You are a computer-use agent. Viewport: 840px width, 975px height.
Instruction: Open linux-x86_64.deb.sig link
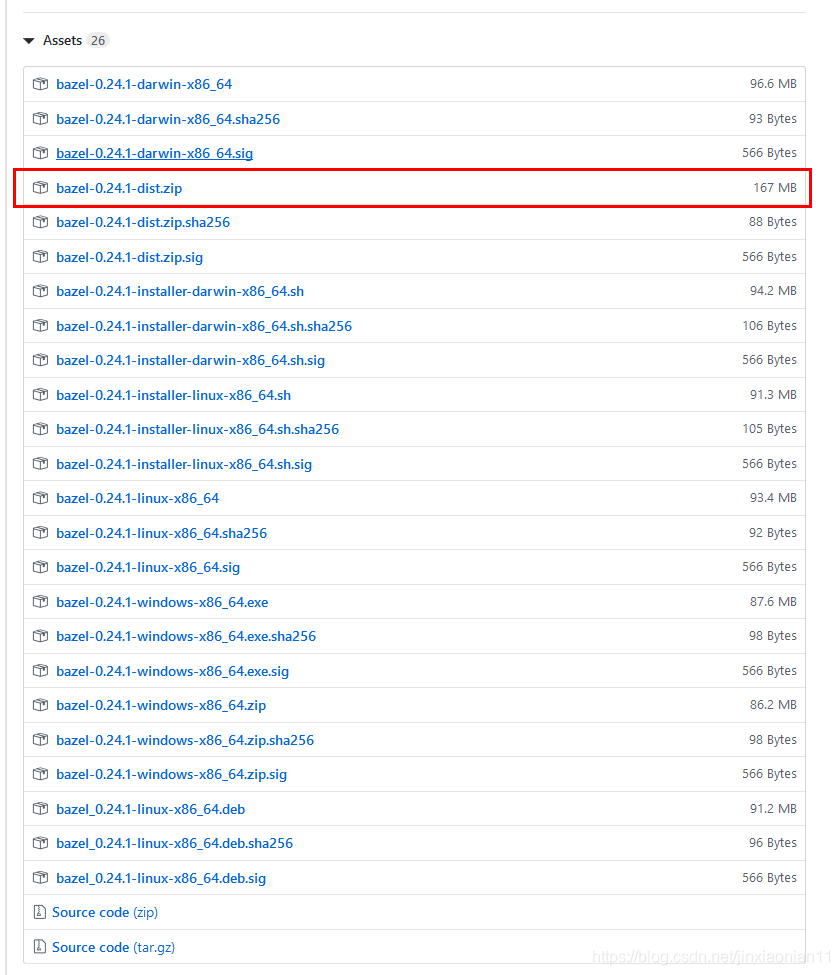[x=161, y=878]
